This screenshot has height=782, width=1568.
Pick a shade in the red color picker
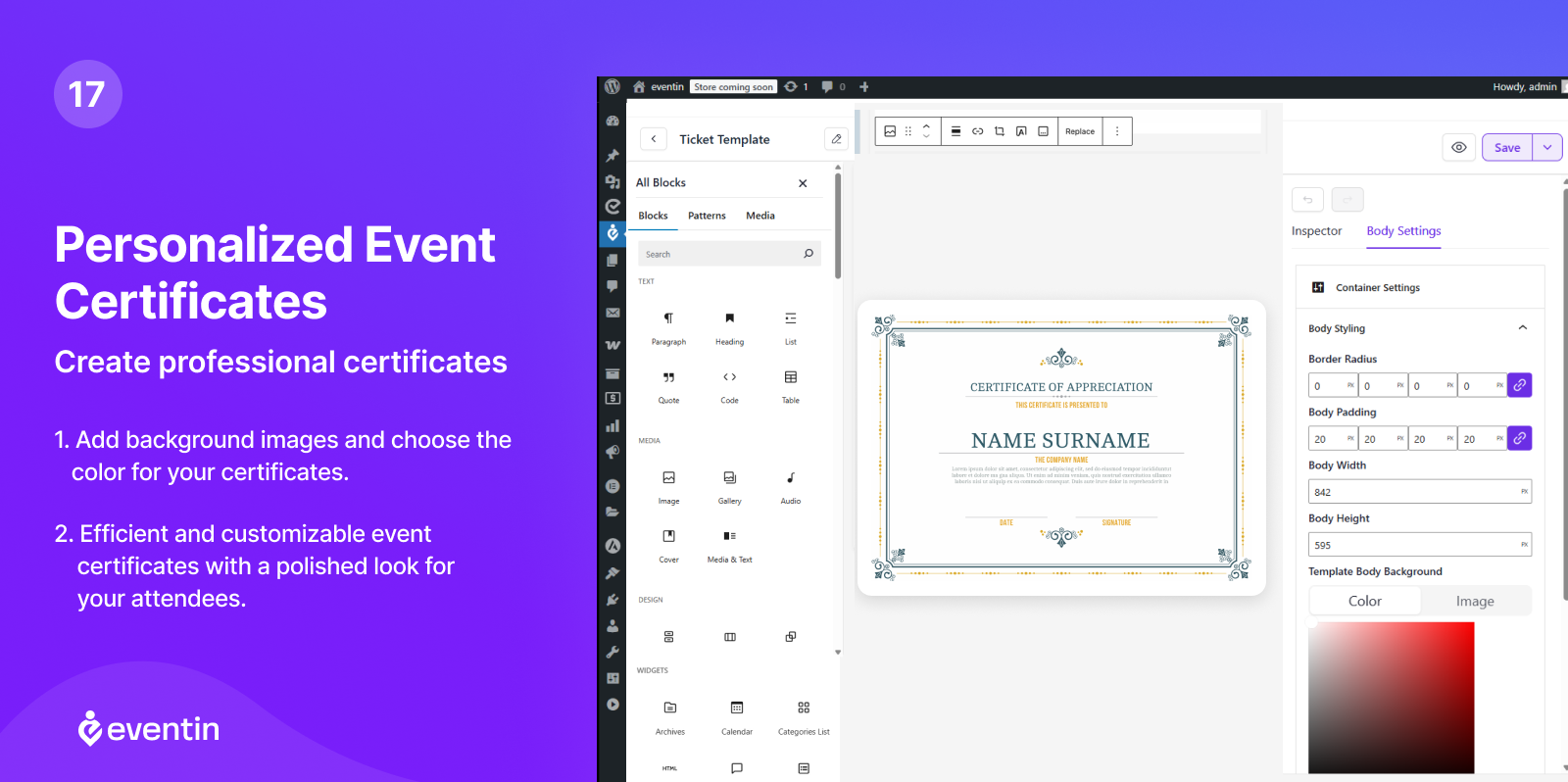[1392, 698]
